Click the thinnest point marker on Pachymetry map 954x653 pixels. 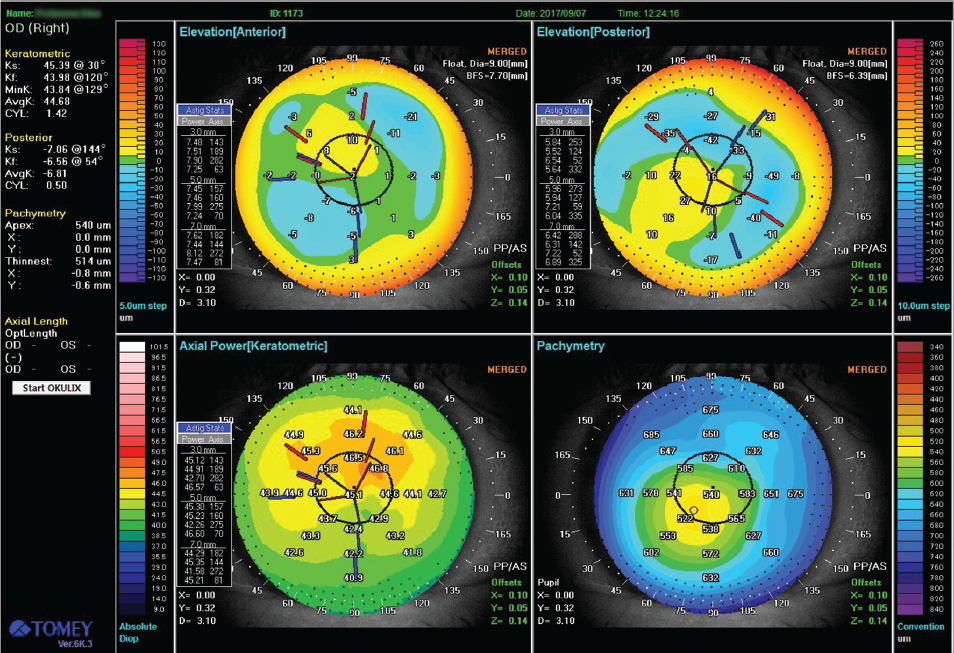pos(693,511)
